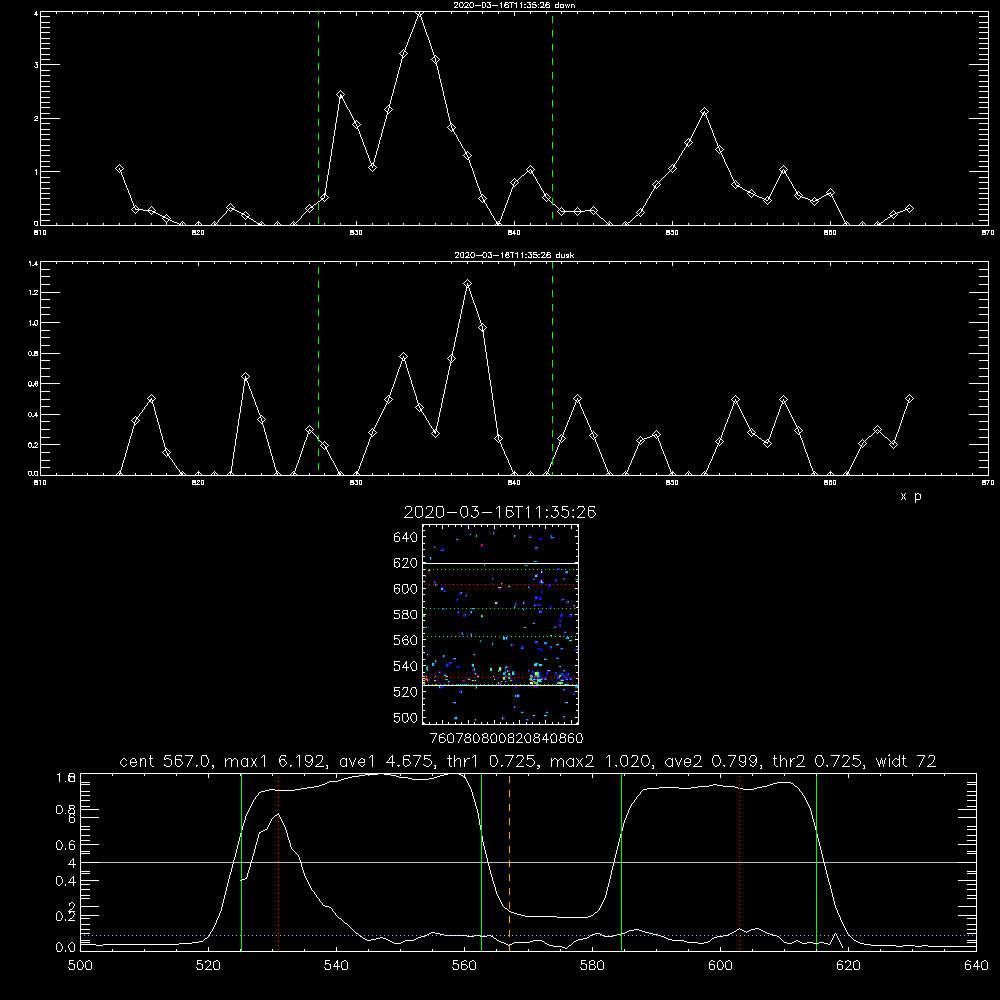1000x1000 pixels.
Task: Click the green solid line at 525
Action: tap(241, 862)
